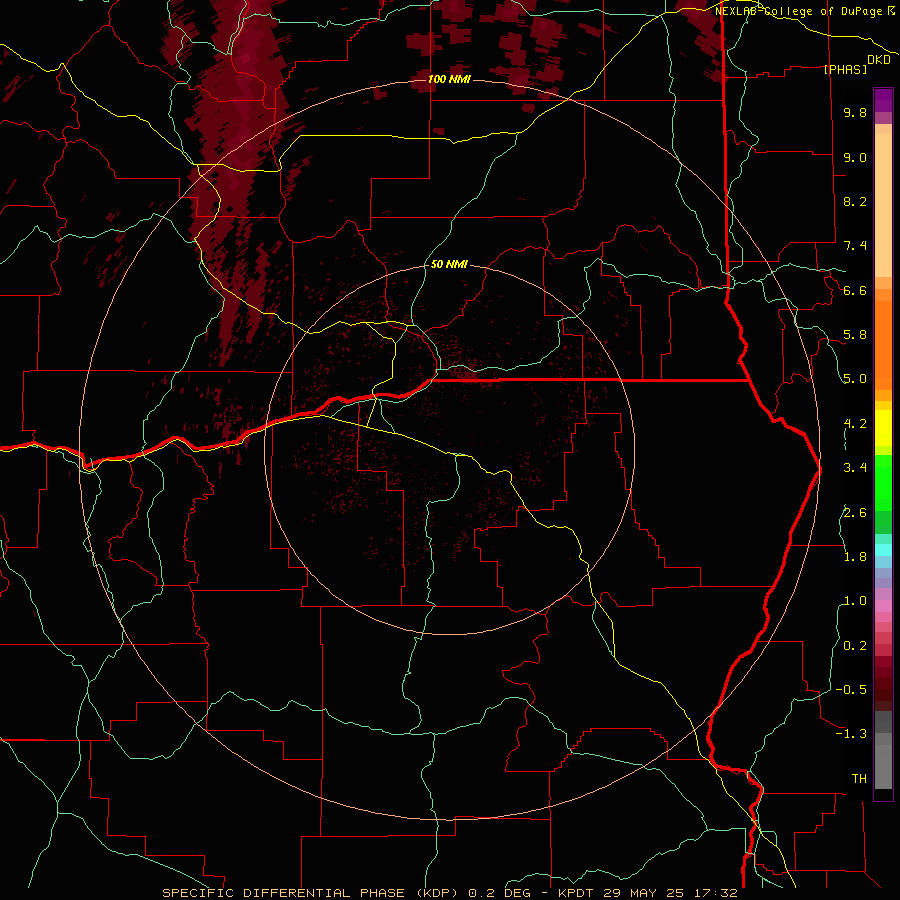The width and height of the screenshot is (900, 900).
Task: Click the bright green band near 3.4
Action: click(x=883, y=482)
